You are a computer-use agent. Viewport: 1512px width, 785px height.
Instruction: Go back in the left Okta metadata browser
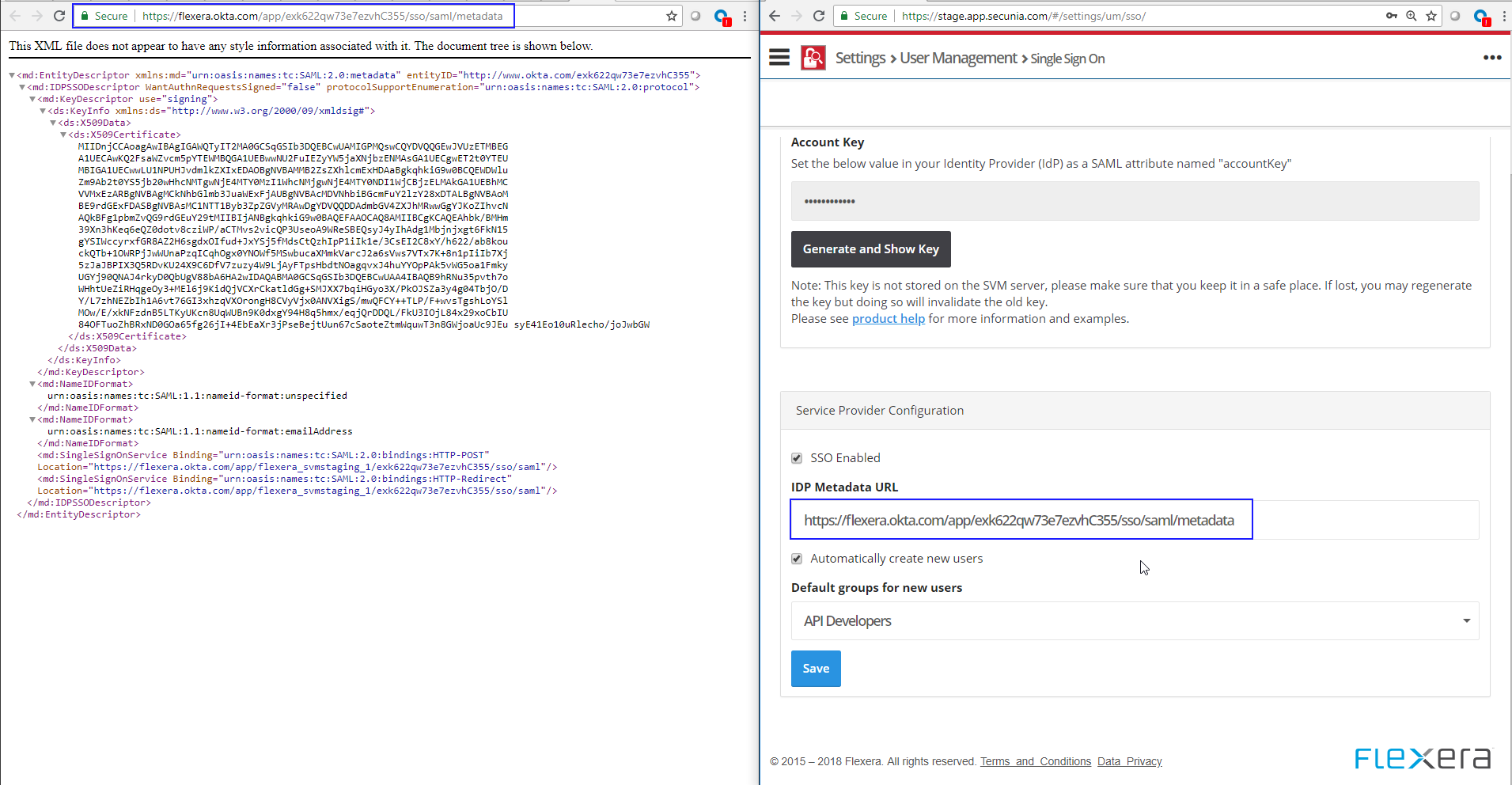pyautogui.click(x=15, y=16)
